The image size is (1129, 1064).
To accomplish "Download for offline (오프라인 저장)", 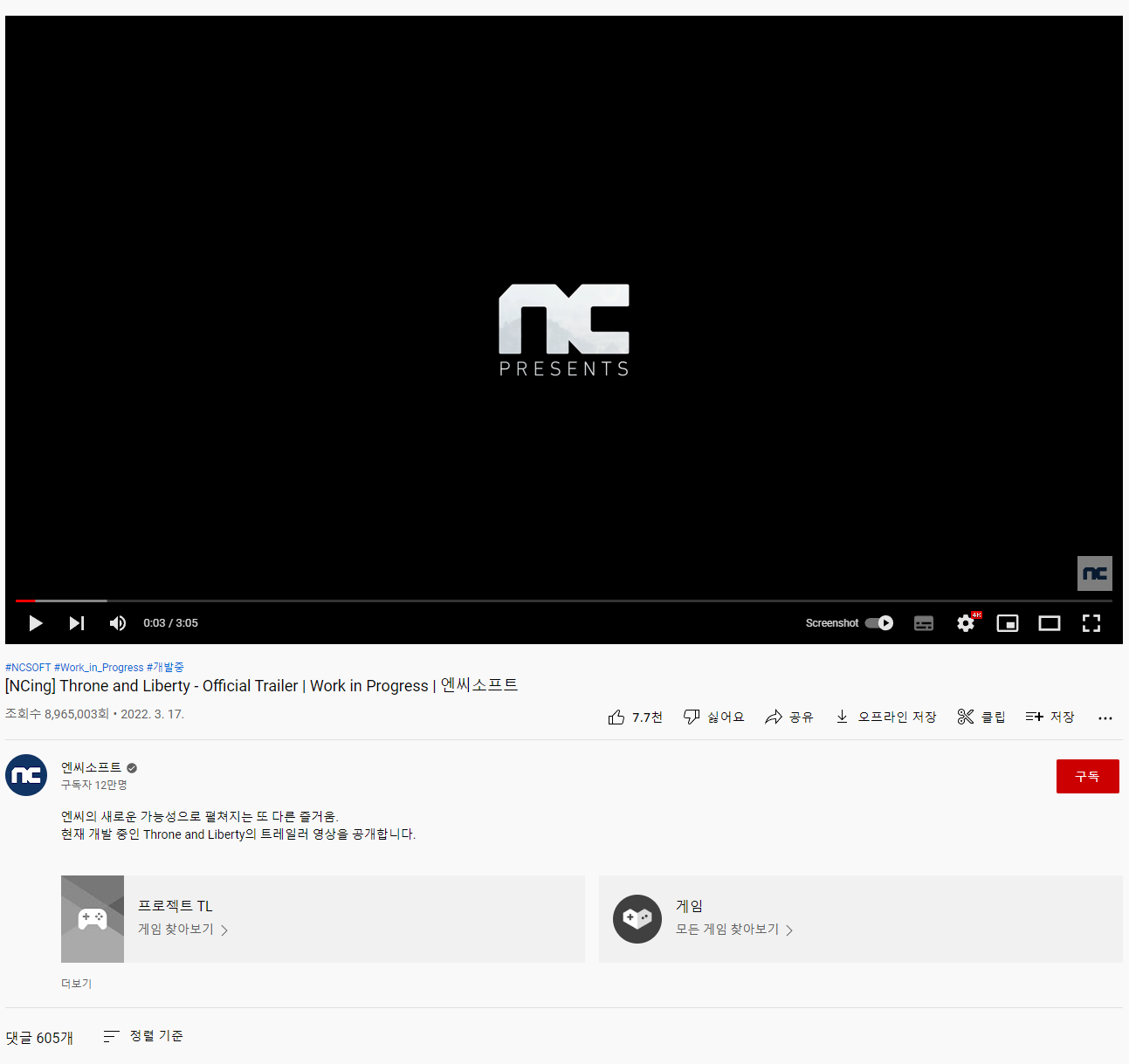I will (885, 717).
